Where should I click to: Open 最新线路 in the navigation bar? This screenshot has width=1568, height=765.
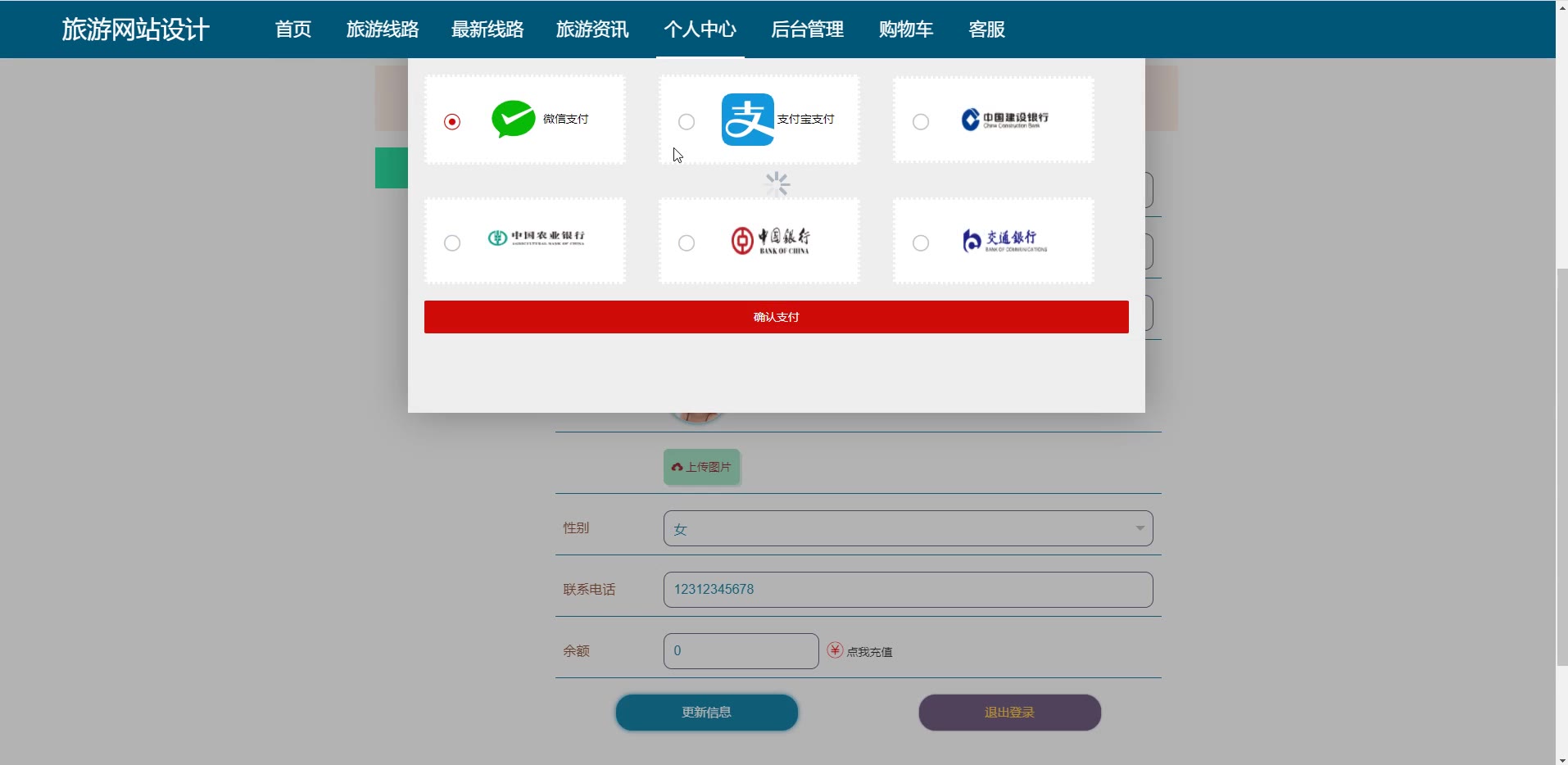487,29
